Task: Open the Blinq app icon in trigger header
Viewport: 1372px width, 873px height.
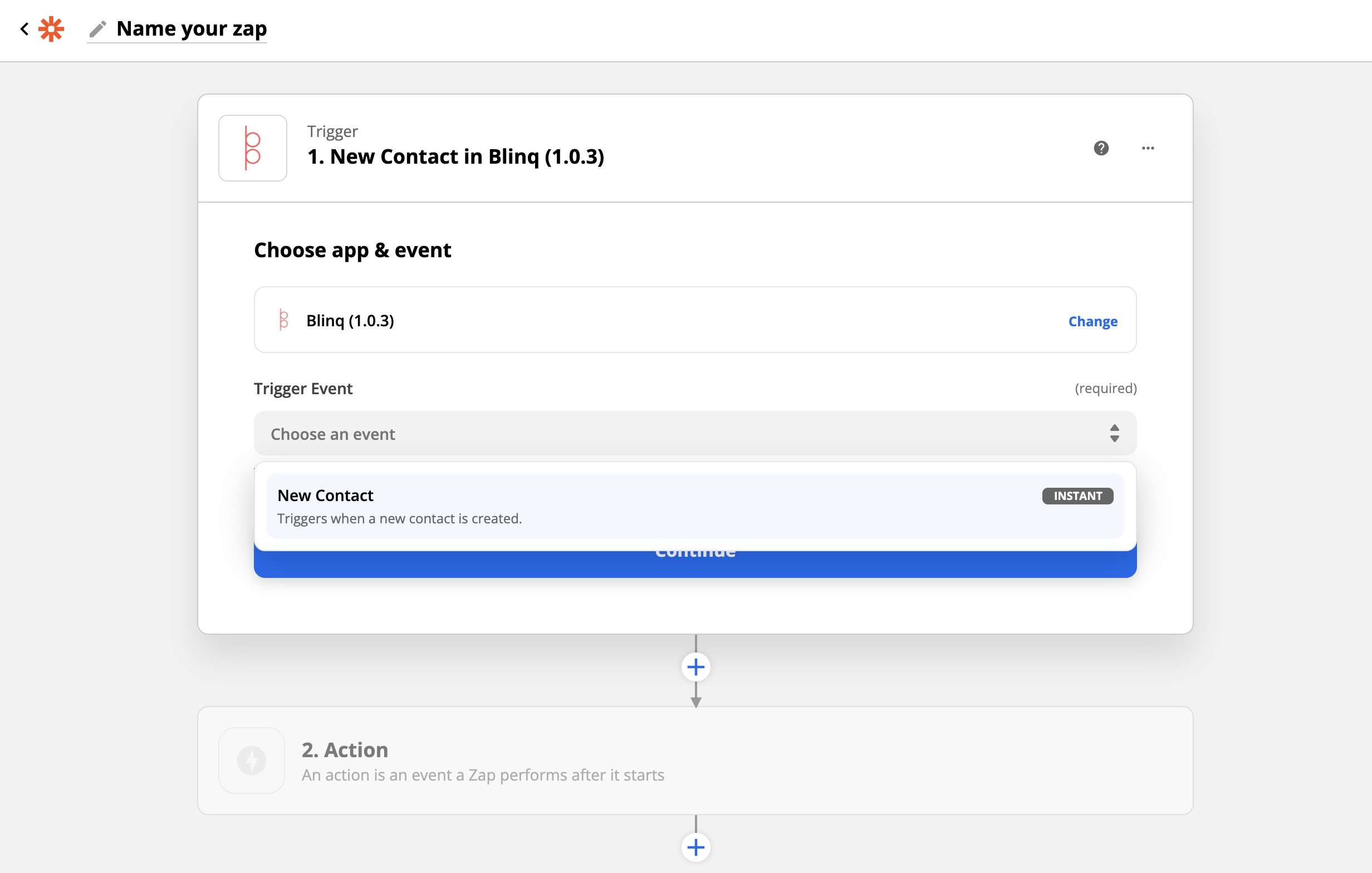Action: [x=252, y=148]
